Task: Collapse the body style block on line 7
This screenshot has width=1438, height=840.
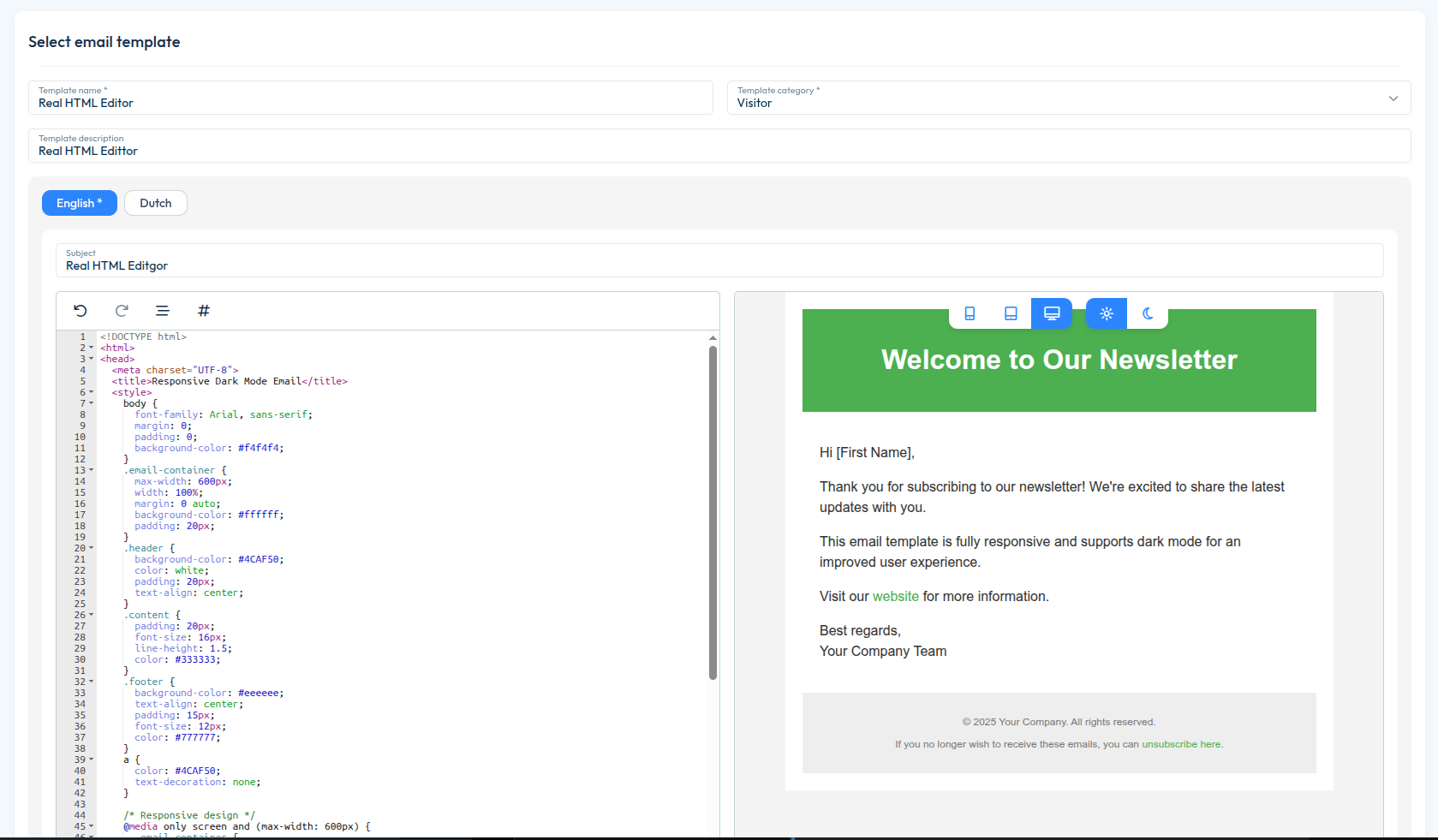Action: pos(92,403)
